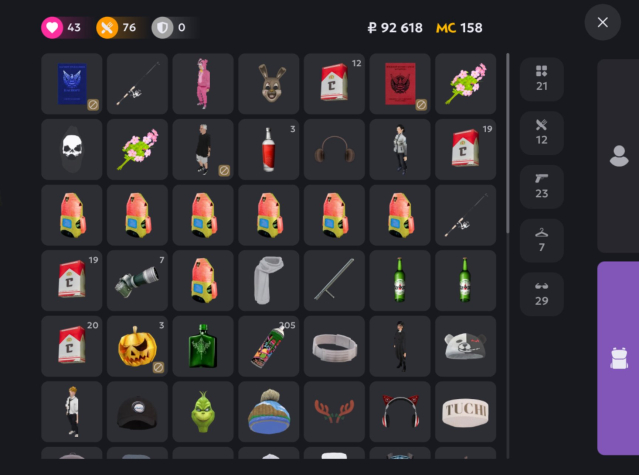
Task: Select the camera with count 7
Action: point(137,280)
